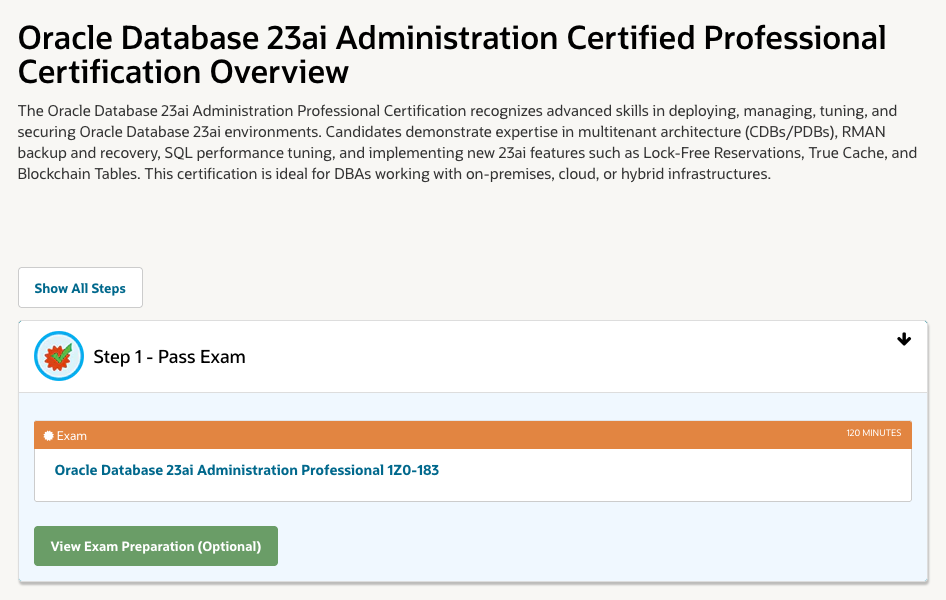Click the words Blockchain Tables in description
Viewport: 946px width, 600px height.
pyautogui.click(x=78, y=174)
